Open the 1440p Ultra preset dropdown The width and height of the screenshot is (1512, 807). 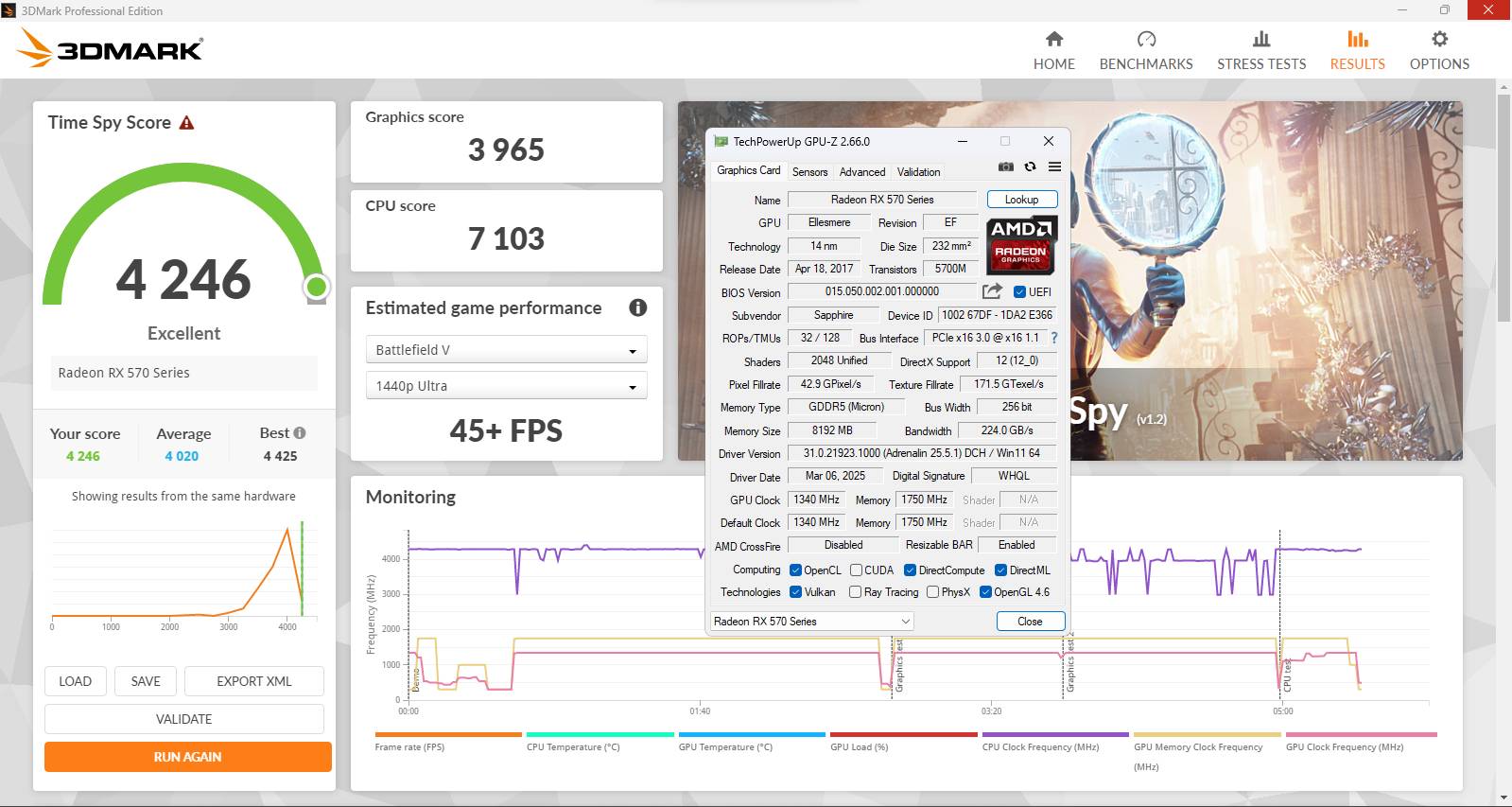[506, 386]
